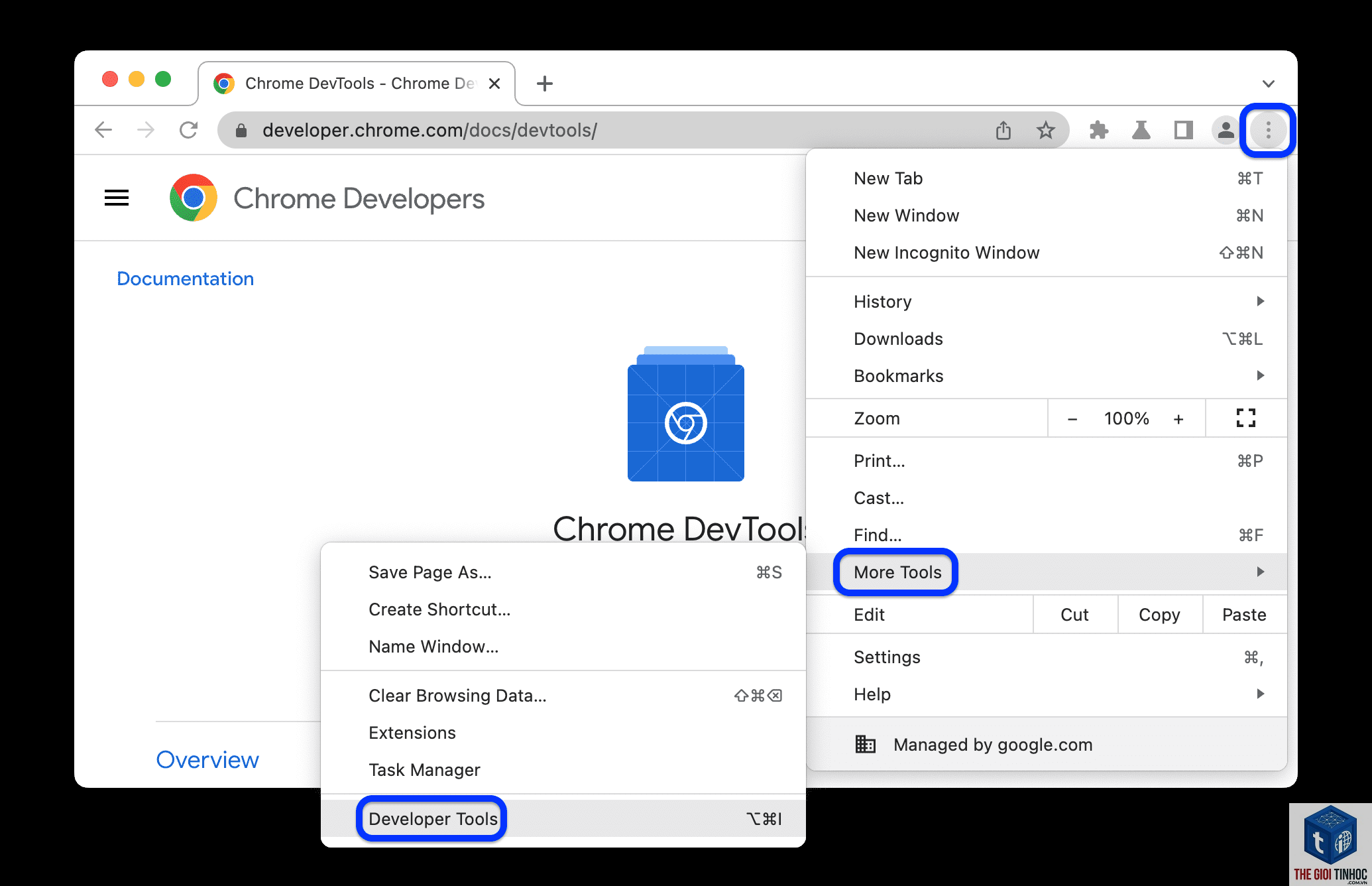The width and height of the screenshot is (1372, 886).
Task: Click Paste in the Edit row
Action: (1244, 615)
